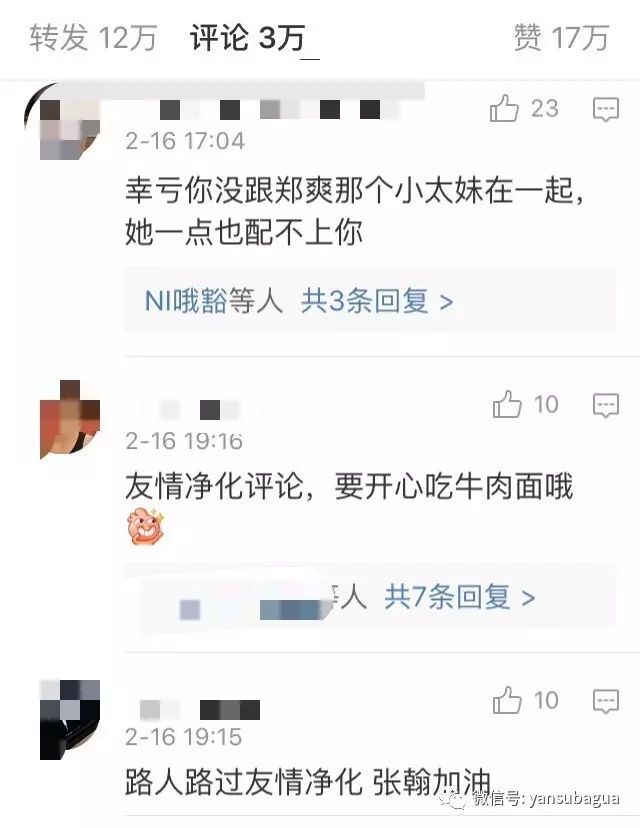Viewport: 640px width, 828px height.
Task: Tap the comment 路人路过友情净化
Action: 308,782
